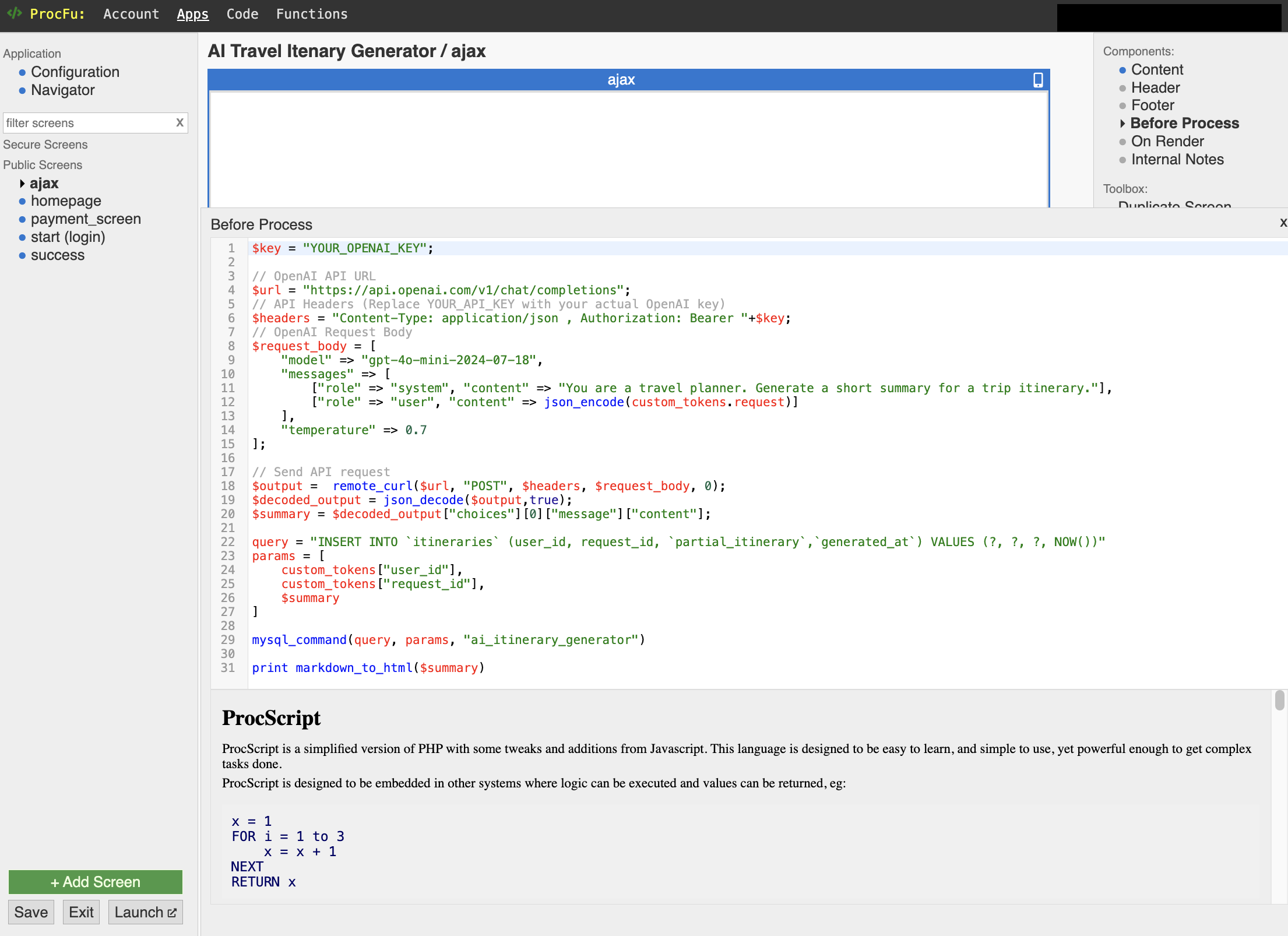Close the Before Process panel
The width and height of the screenshot is (1288, 936).
(1282, 223)
